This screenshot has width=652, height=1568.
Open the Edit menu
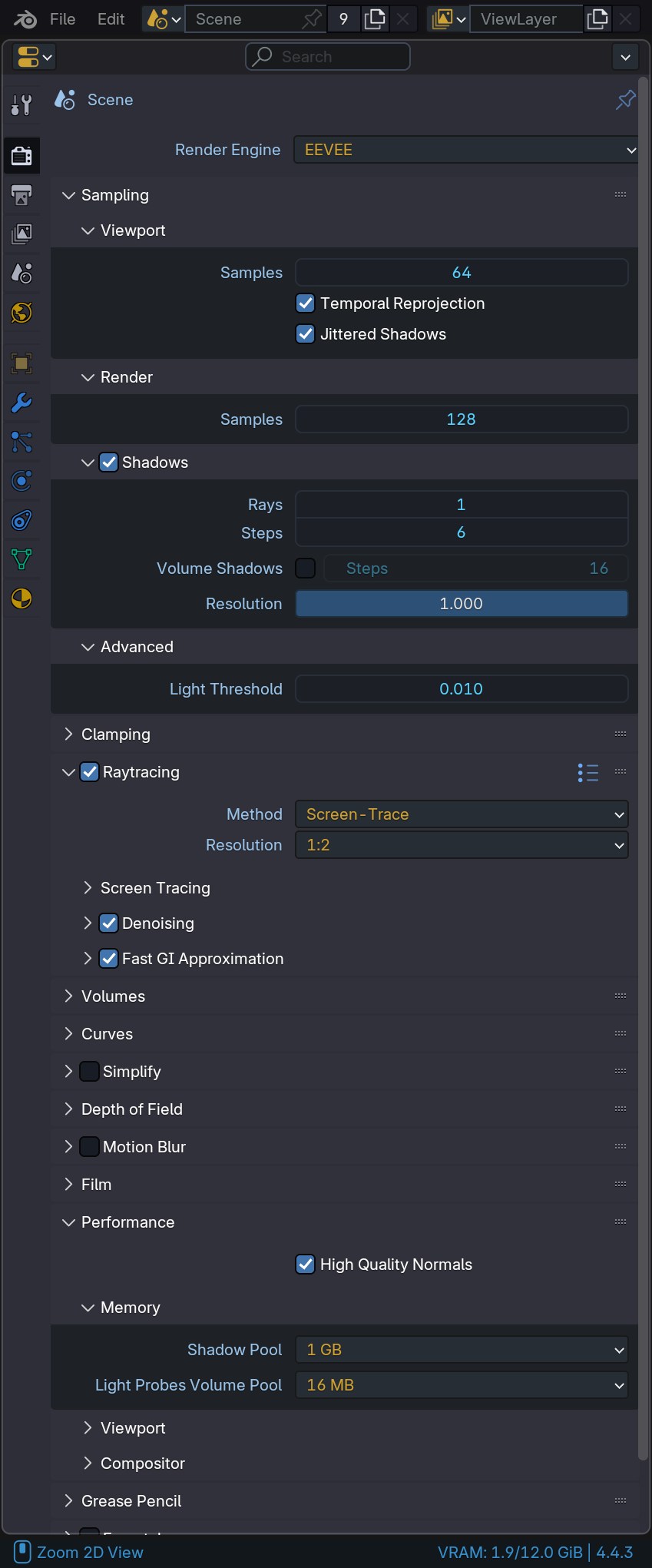(x=111, y=19)
